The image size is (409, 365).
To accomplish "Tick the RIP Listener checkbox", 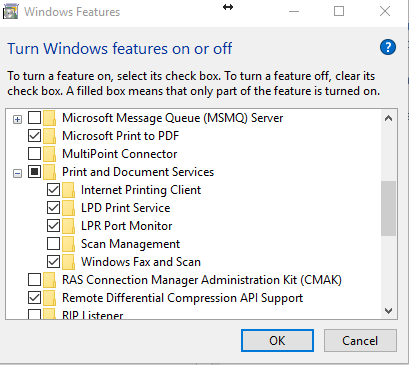I will coord(34,314).
